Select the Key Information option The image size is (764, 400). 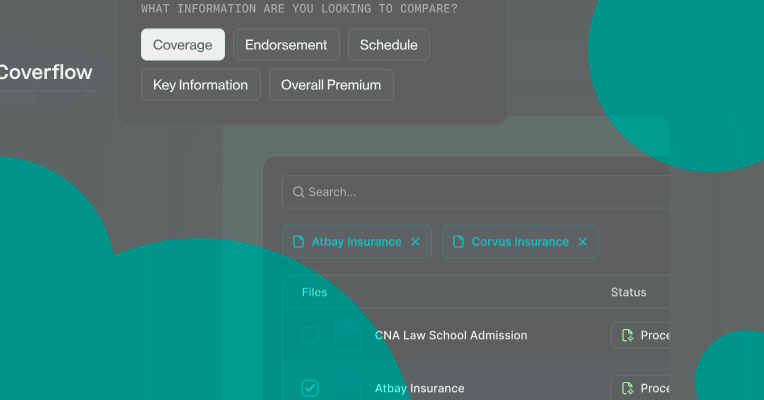click(x=200, y=85)
